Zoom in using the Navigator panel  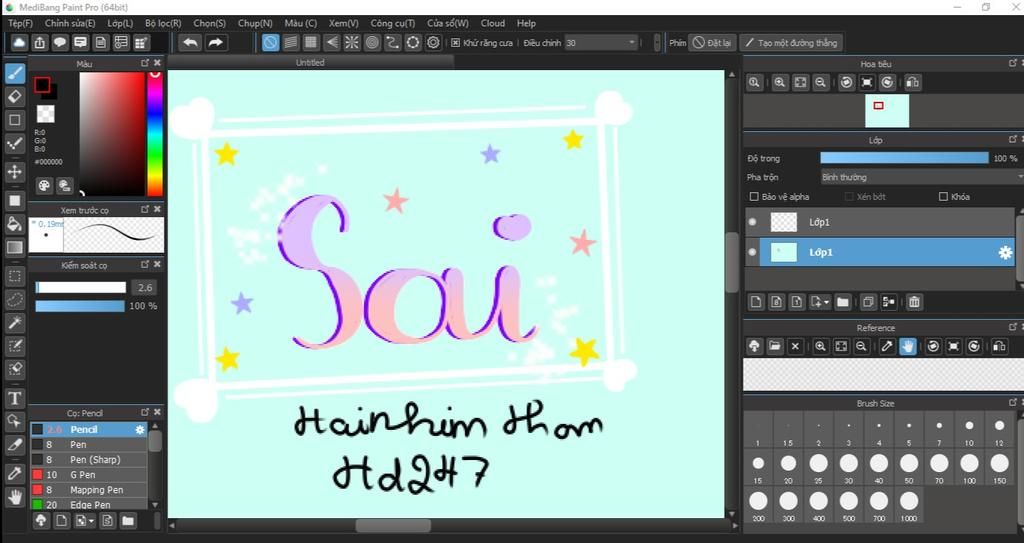coord(779,82)
